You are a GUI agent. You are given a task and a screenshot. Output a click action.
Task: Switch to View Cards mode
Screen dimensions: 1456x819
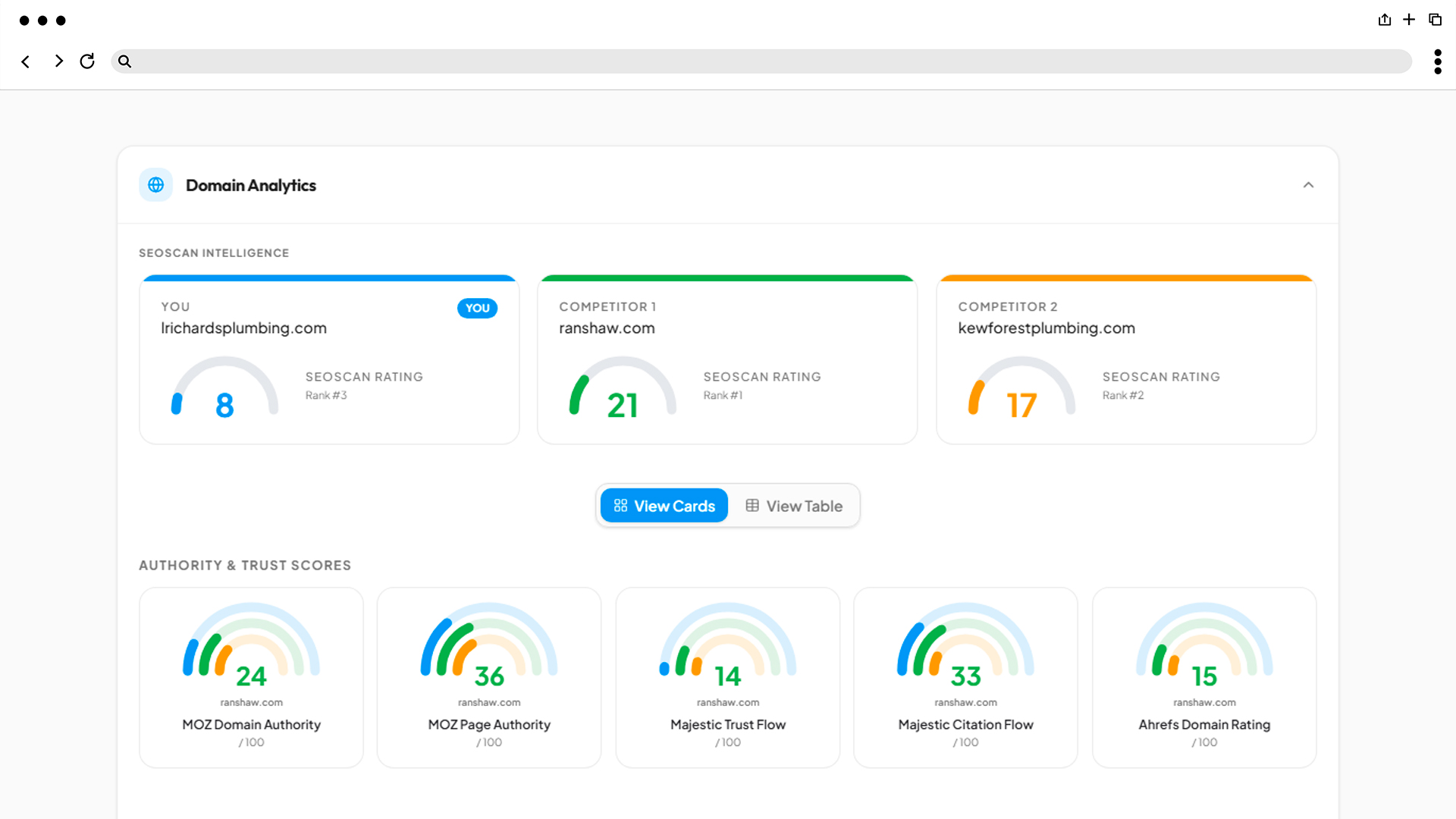pos(664,506)
